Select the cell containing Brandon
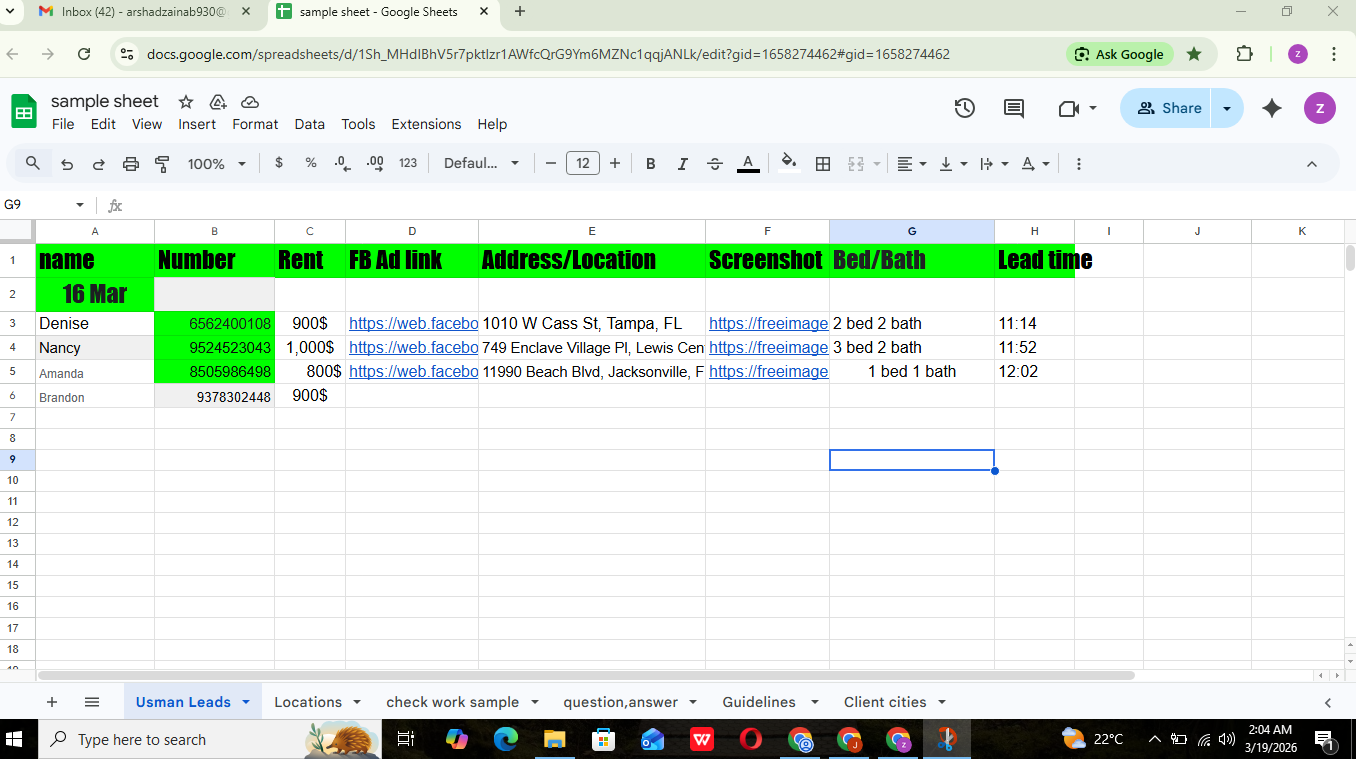The image size is (1356, 759). [95, 397]
